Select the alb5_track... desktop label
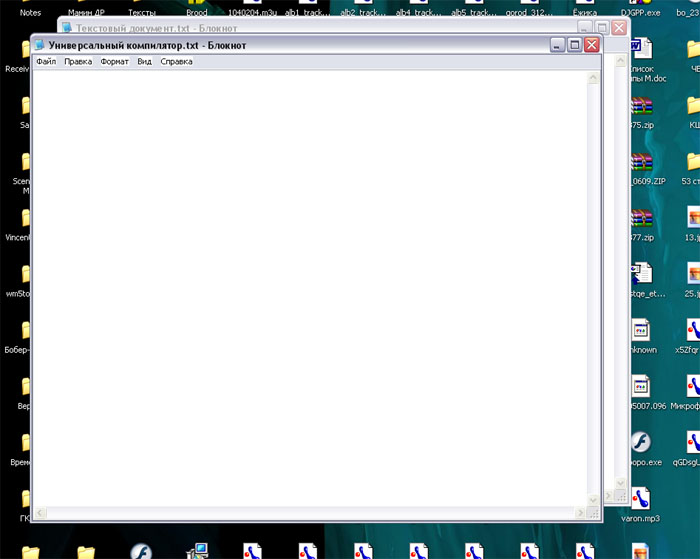Image resolution: width=700 pixels, height=559 pixels. click(x=474, y=13)
